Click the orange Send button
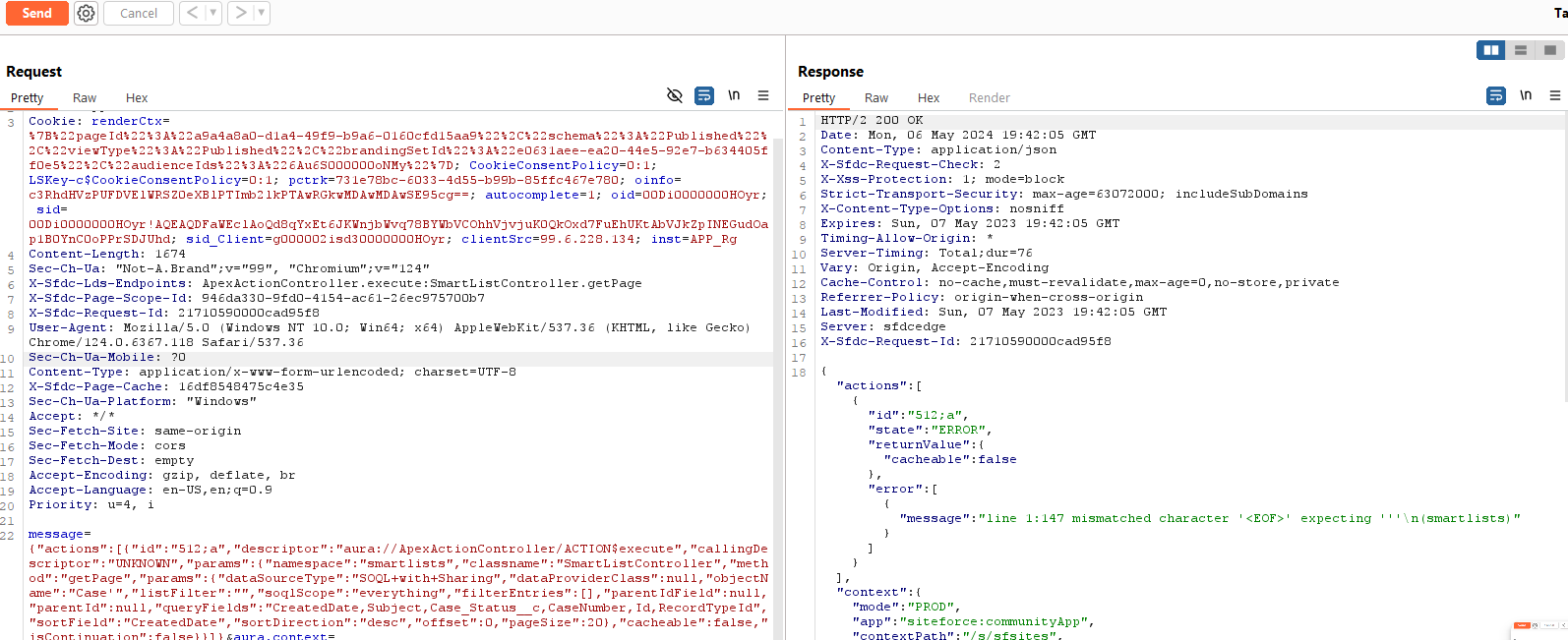Screen dimensions: 1568x640 tap(36, 13)
